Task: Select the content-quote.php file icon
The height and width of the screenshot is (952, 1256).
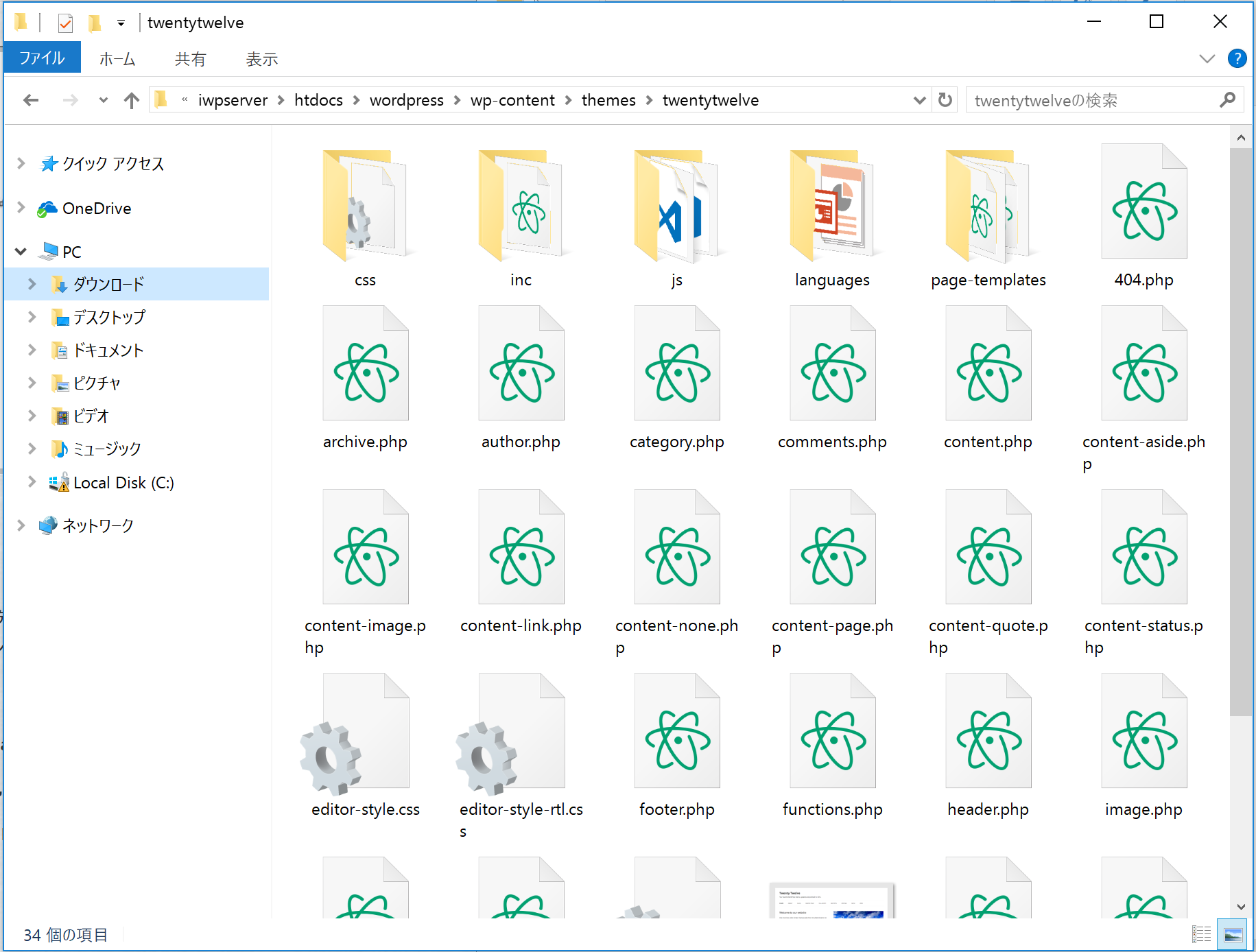Action: point(988,547)
